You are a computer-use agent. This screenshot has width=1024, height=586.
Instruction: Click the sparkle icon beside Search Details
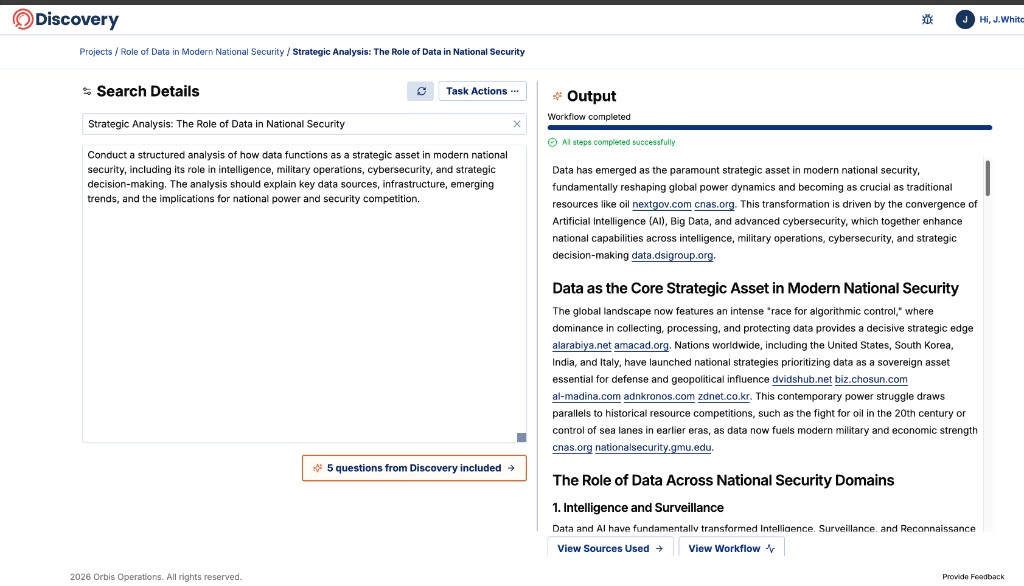click(x=86, y=91)
